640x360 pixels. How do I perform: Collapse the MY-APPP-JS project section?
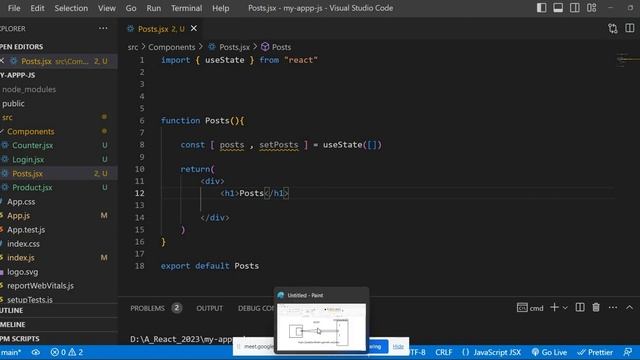59,75
